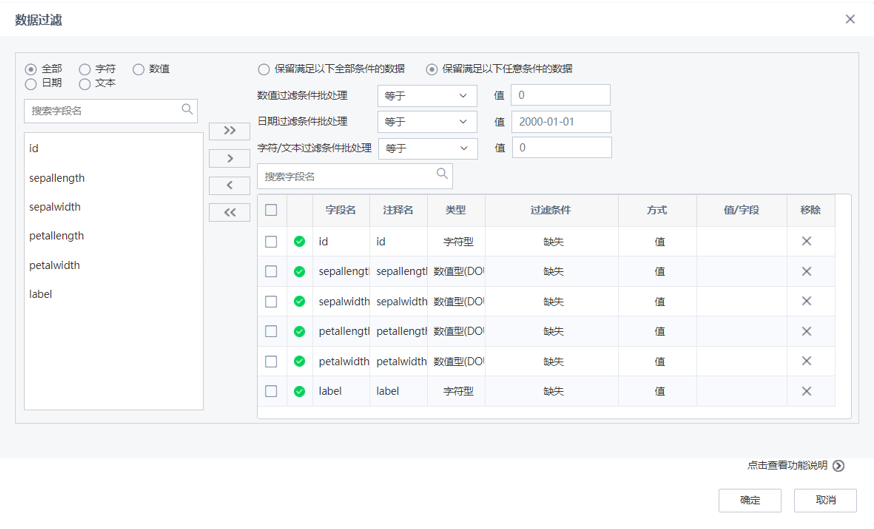874x529 pixels.
Task: Open the 方式 值 cell of sepallength row
Action: (x=658, y=271)
